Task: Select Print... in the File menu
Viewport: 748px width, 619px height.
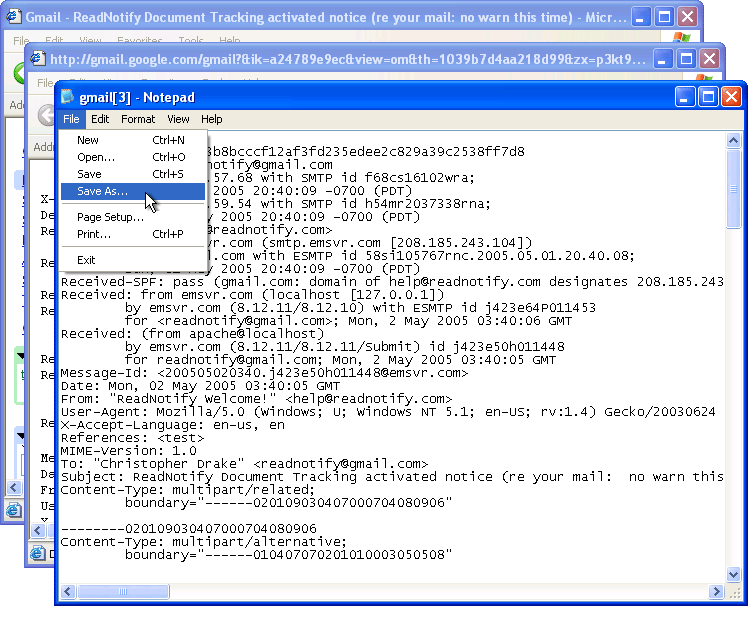Action: (x=94, y=234)
